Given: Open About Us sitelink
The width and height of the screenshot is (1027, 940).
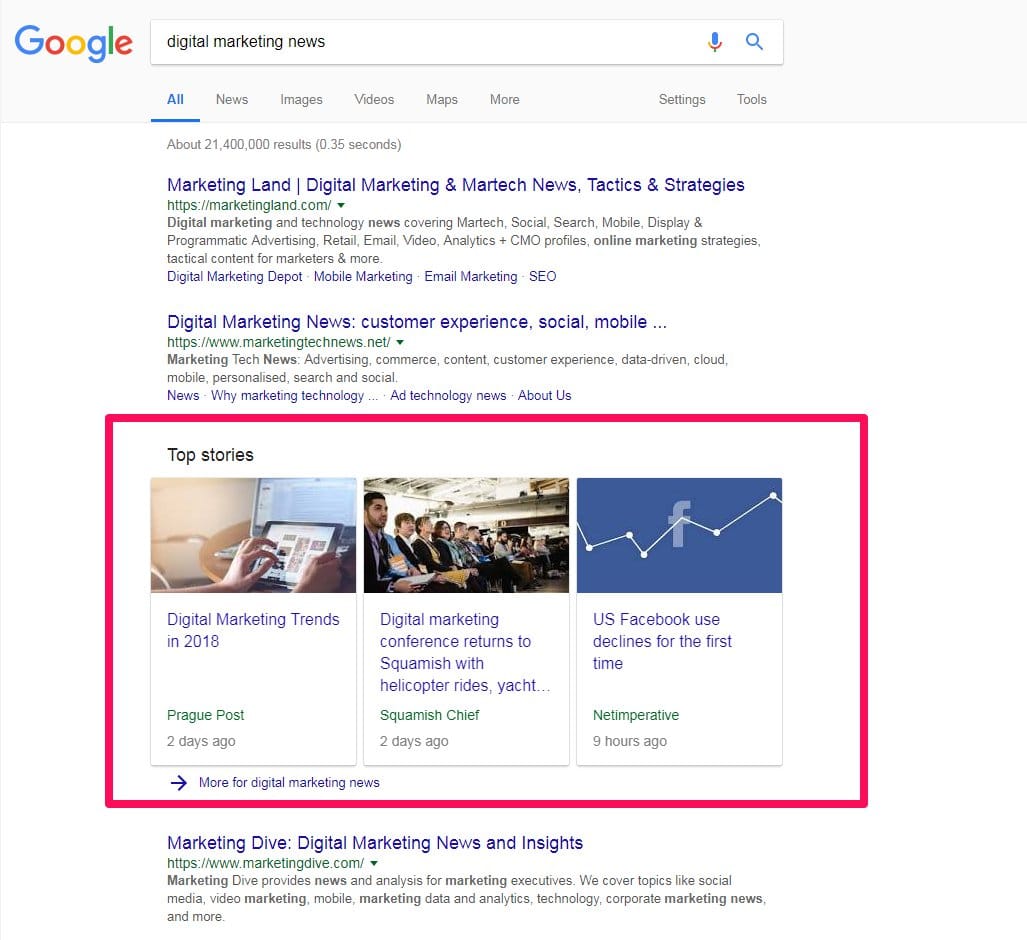Looking at the screenshot, I should (x=544, y=396).
